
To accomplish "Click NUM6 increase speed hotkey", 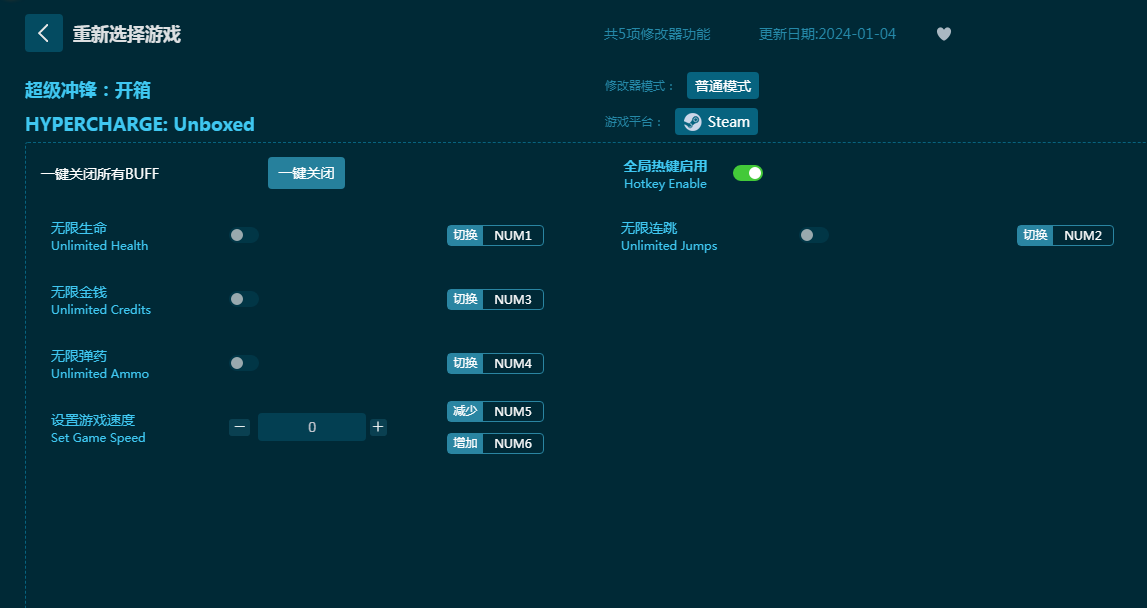I will 513,443.
